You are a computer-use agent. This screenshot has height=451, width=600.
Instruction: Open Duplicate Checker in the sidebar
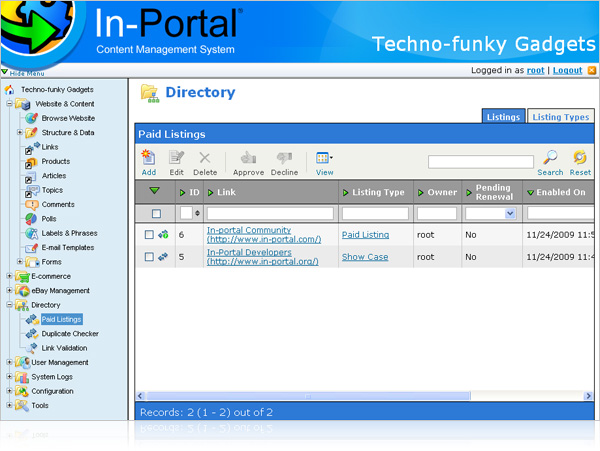click(x=70, y=334)
